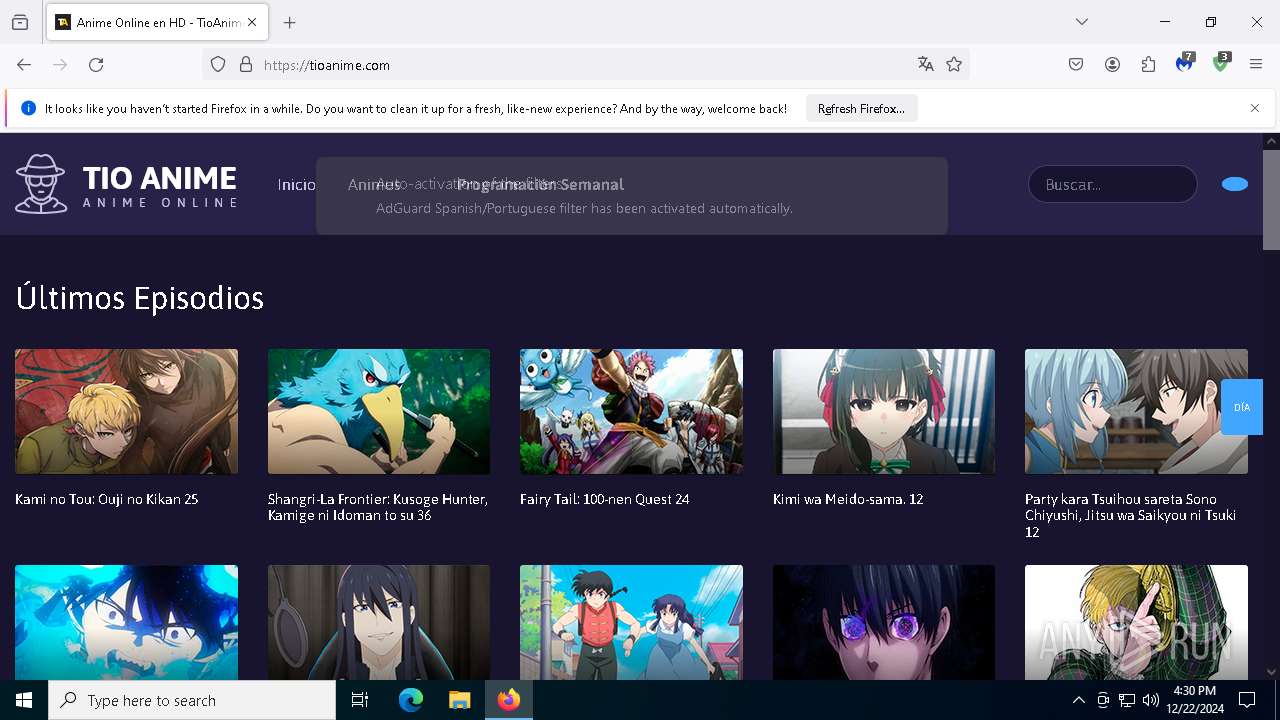Open the volume speaker tray icon
The width and height of the screenshot is (1280, 720).
coord(1151,700)
